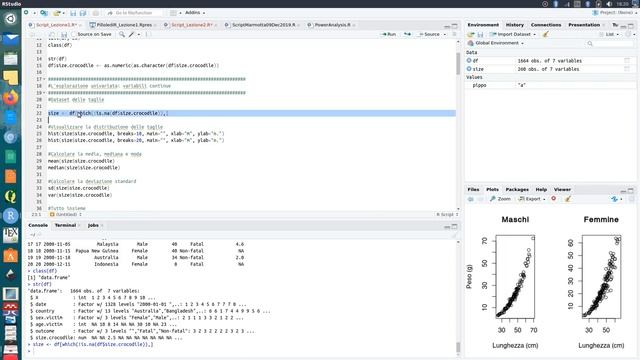View the df data frame grid icon
The width and height of the screenshot is (640, 360).
627,60
